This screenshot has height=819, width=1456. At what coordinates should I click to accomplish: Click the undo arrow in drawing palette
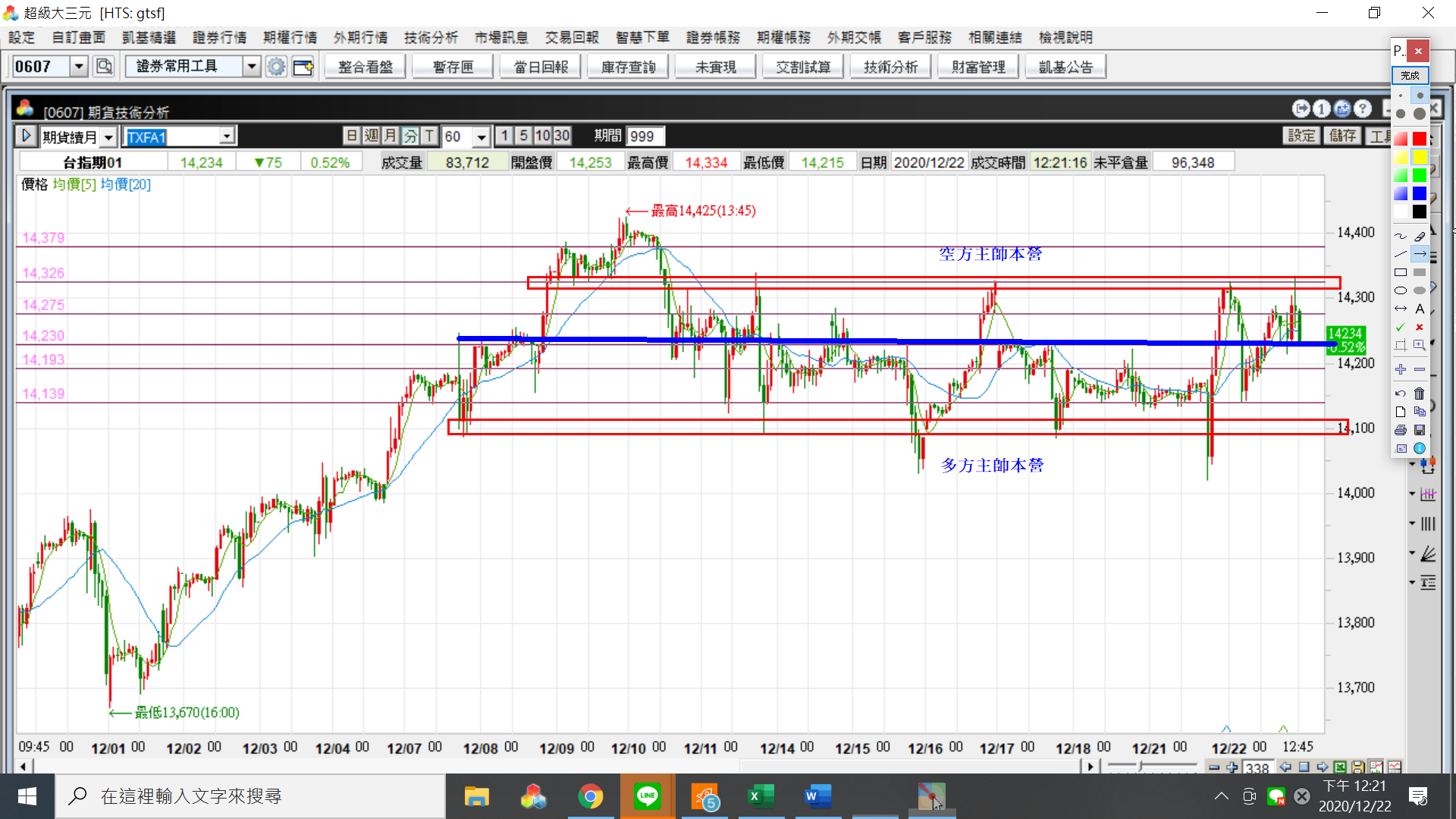coord(1401,393)
